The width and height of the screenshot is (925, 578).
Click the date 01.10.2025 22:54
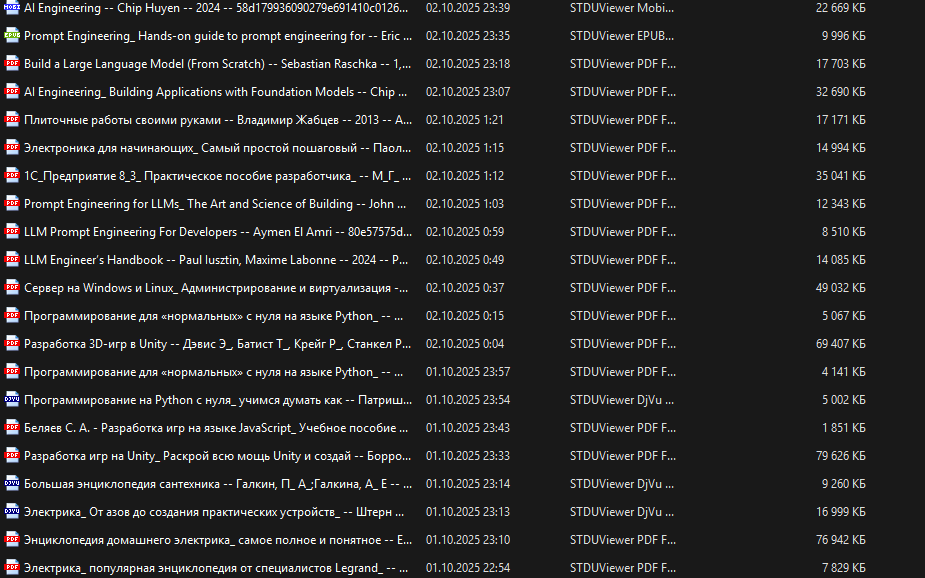[468, 568]
